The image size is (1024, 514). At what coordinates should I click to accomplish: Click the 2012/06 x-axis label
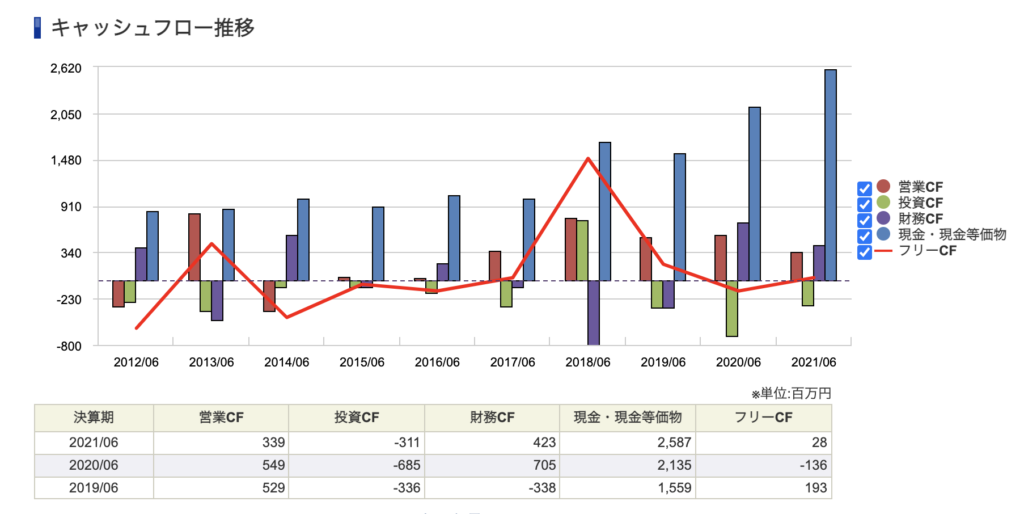click(136, 362)
